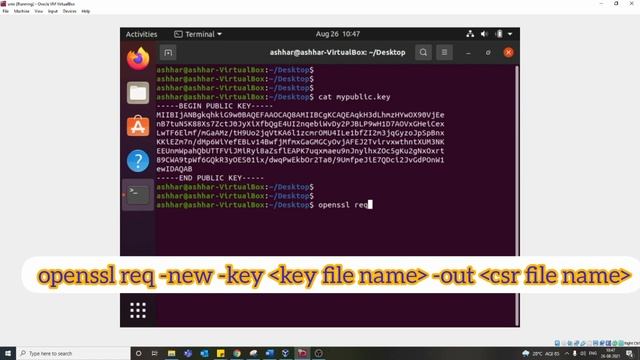The width and height of the screenshot is (640, 360).
Task: Click the key line starting with MIIBIjANBgkqhkiG9w0
Action: pyautogui.click(x=300, y=115)
